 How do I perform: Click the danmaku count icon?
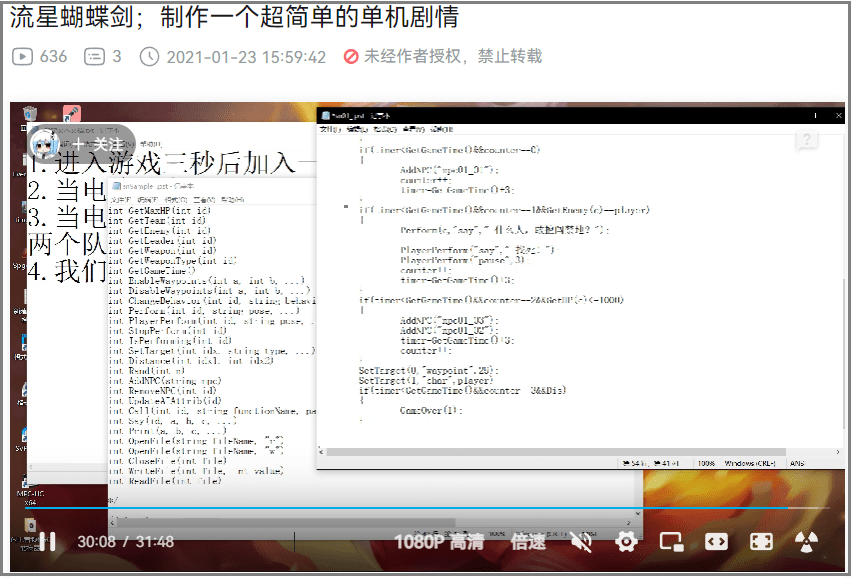pyautogui.click(x=94, y=57)
